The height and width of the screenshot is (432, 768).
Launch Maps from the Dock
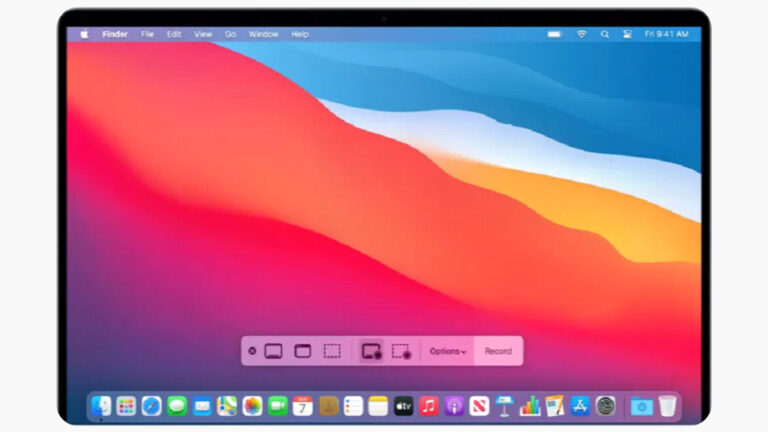pyautogui.click(x=227, y=406)
